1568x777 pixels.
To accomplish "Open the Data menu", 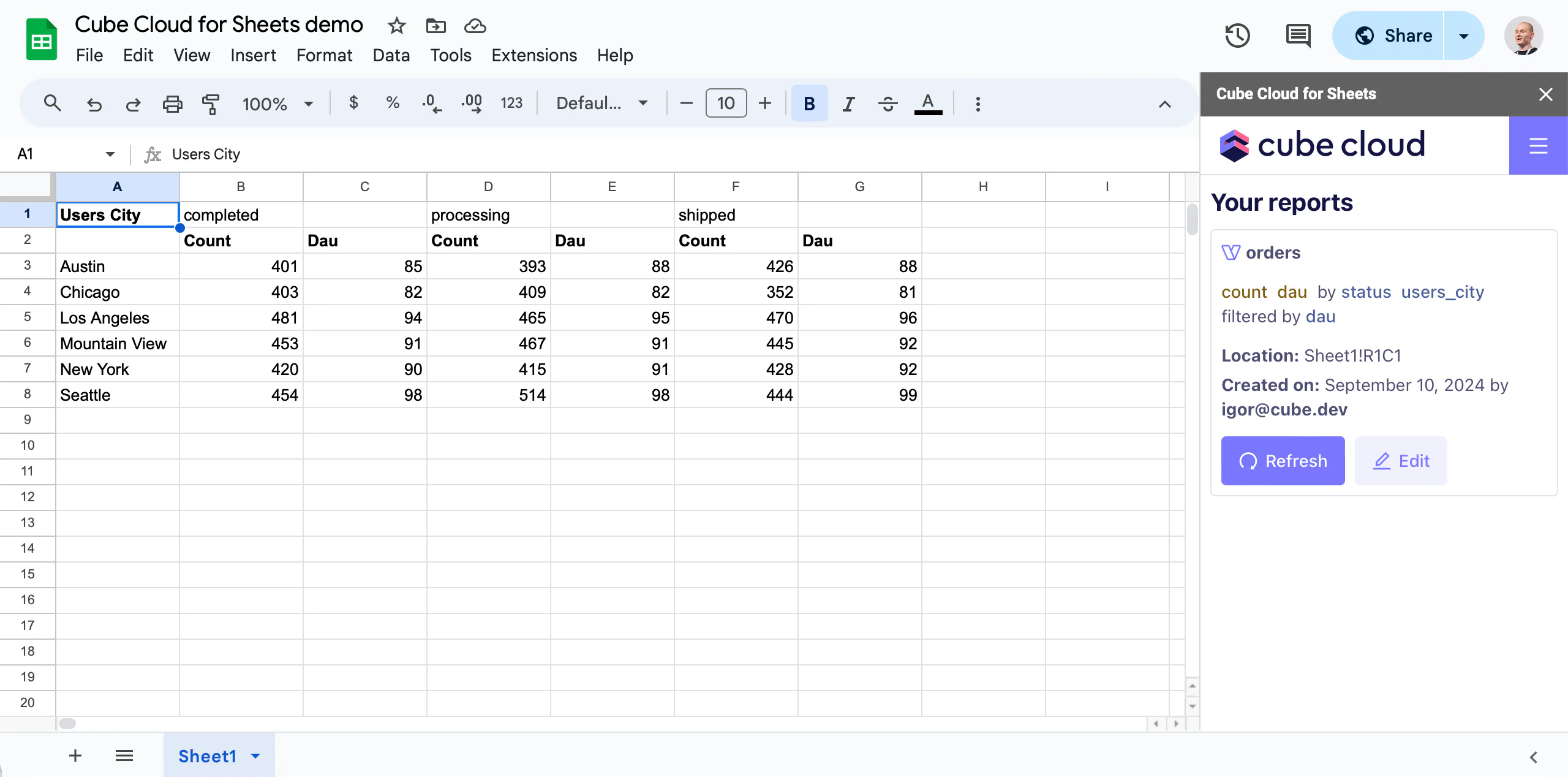I will pyautogui.click(x=391, y=55).
